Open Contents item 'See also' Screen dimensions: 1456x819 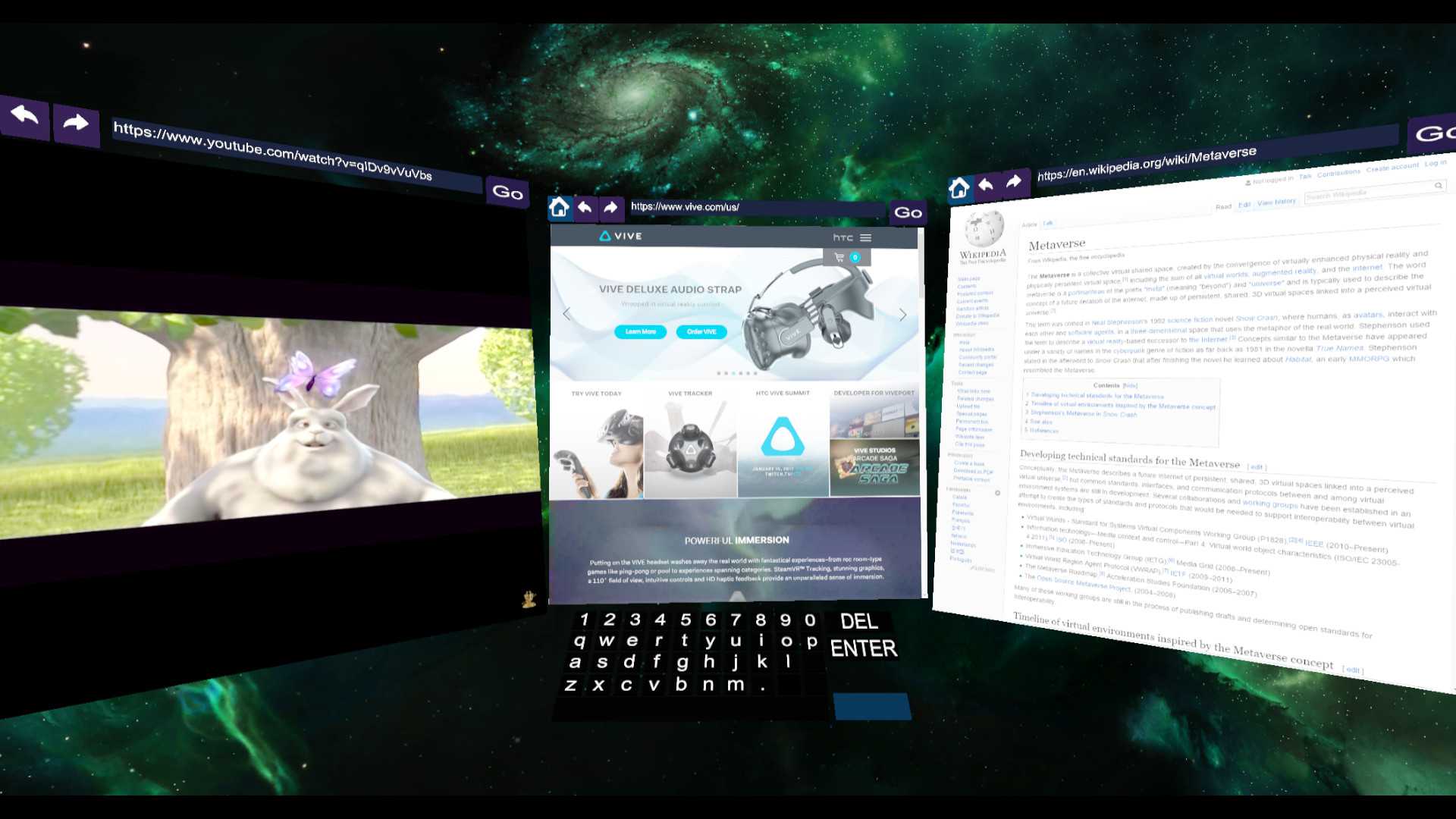point(1041,422)
